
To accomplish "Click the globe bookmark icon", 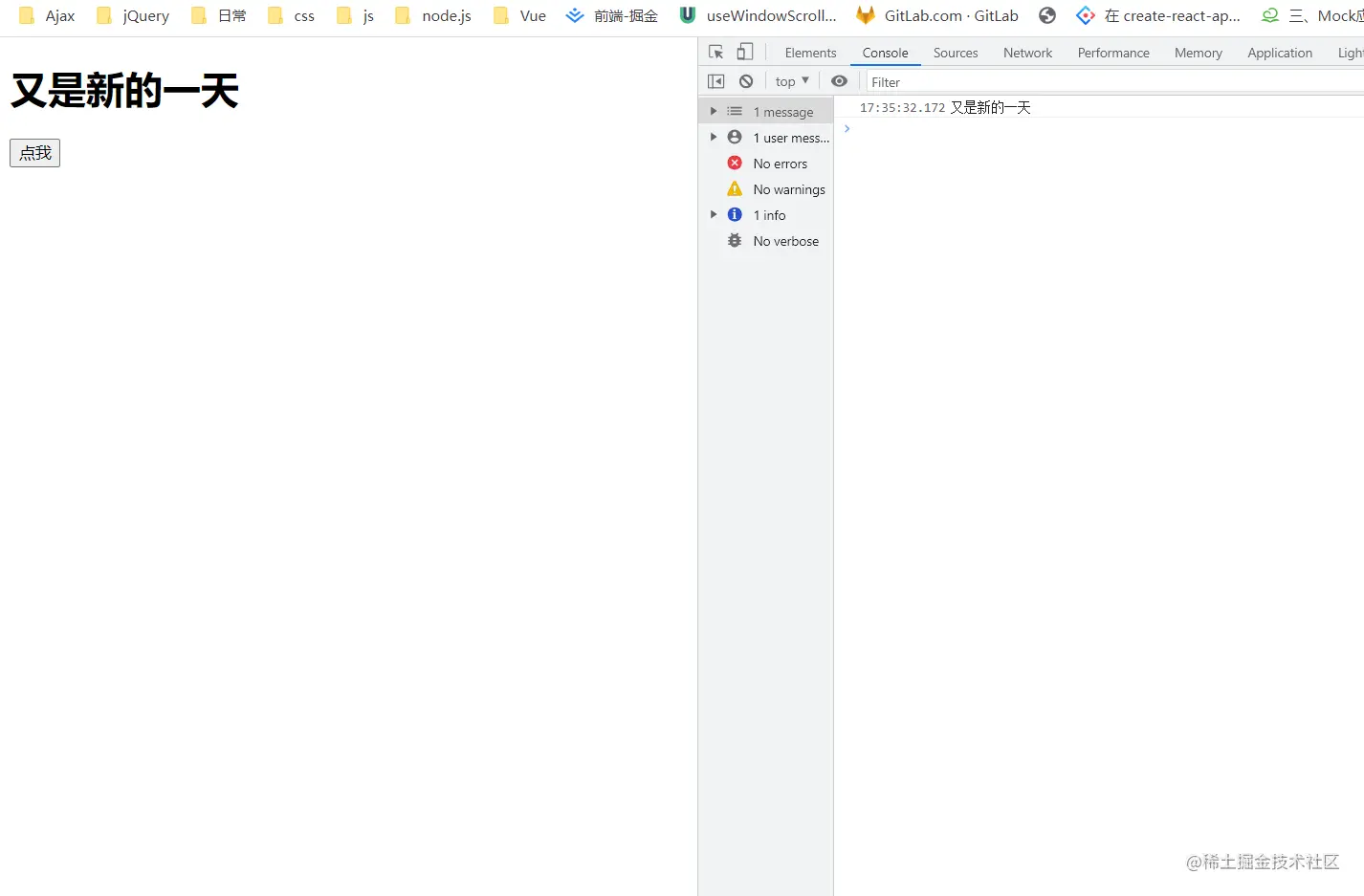I will (x=1047, y=15).
